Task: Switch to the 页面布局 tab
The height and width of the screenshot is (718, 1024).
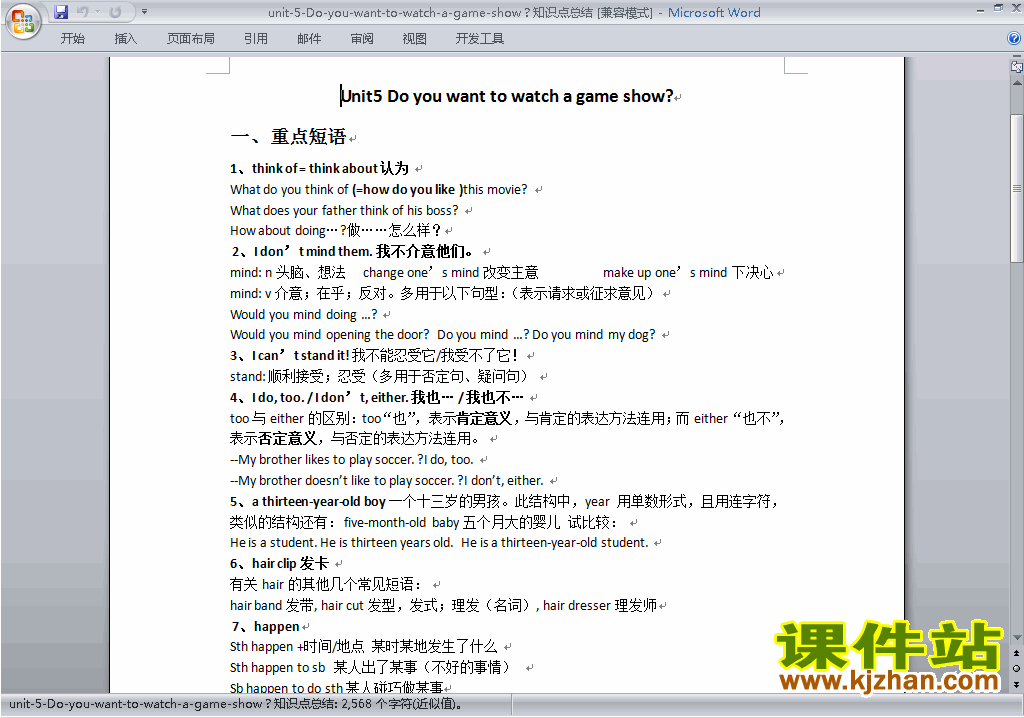Action: point(191,39)
